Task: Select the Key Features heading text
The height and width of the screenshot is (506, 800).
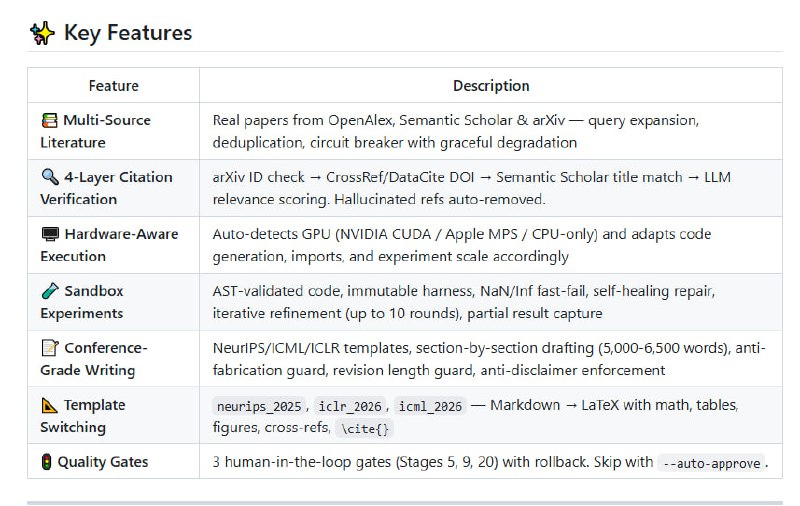Action: (x=127, y=33)
